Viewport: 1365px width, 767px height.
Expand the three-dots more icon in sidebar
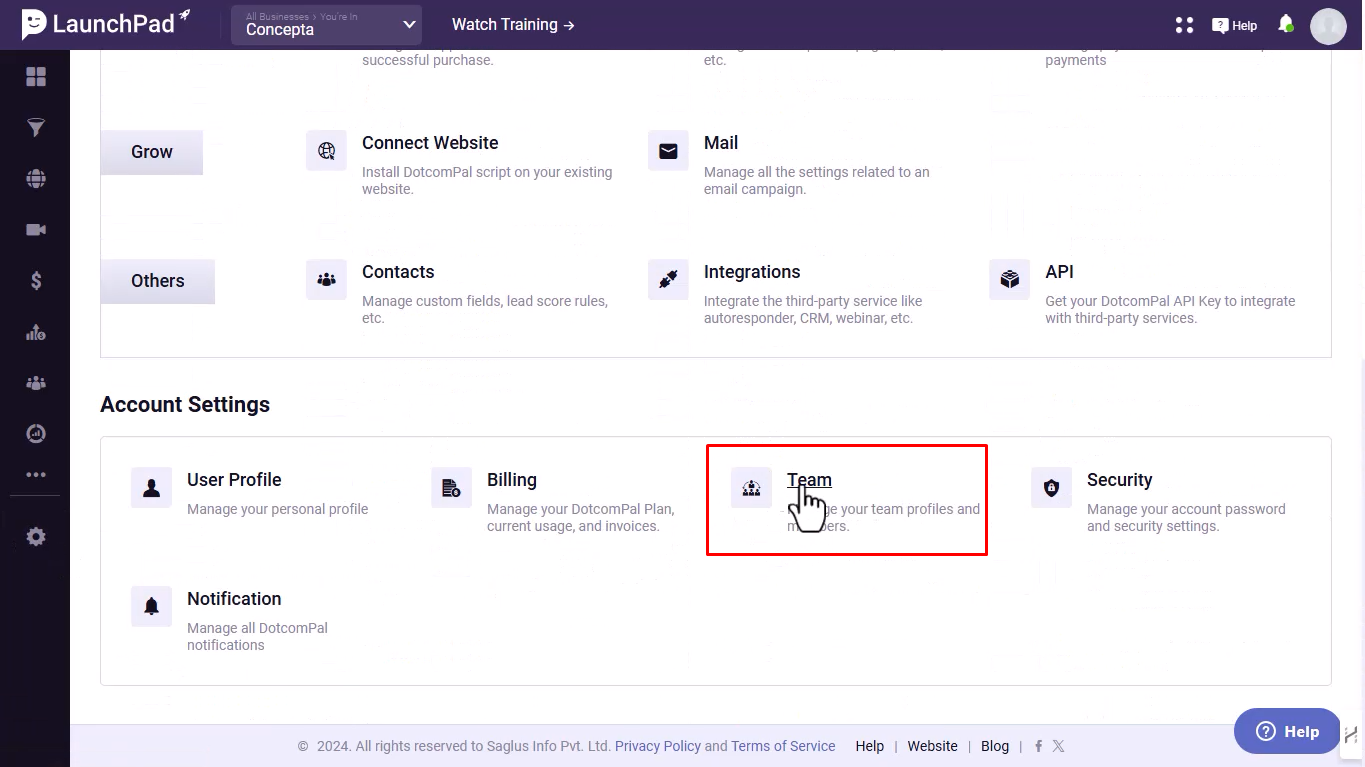(x=36, y=475)
